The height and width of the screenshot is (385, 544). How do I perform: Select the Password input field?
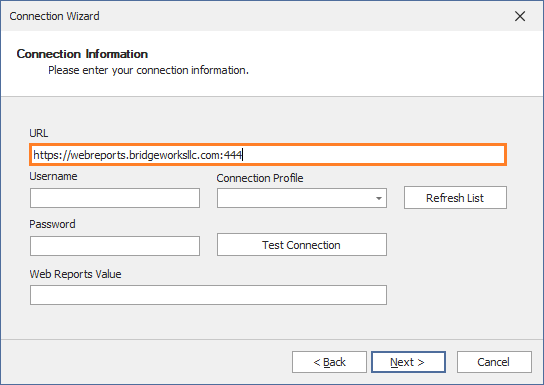pos(115,246)
